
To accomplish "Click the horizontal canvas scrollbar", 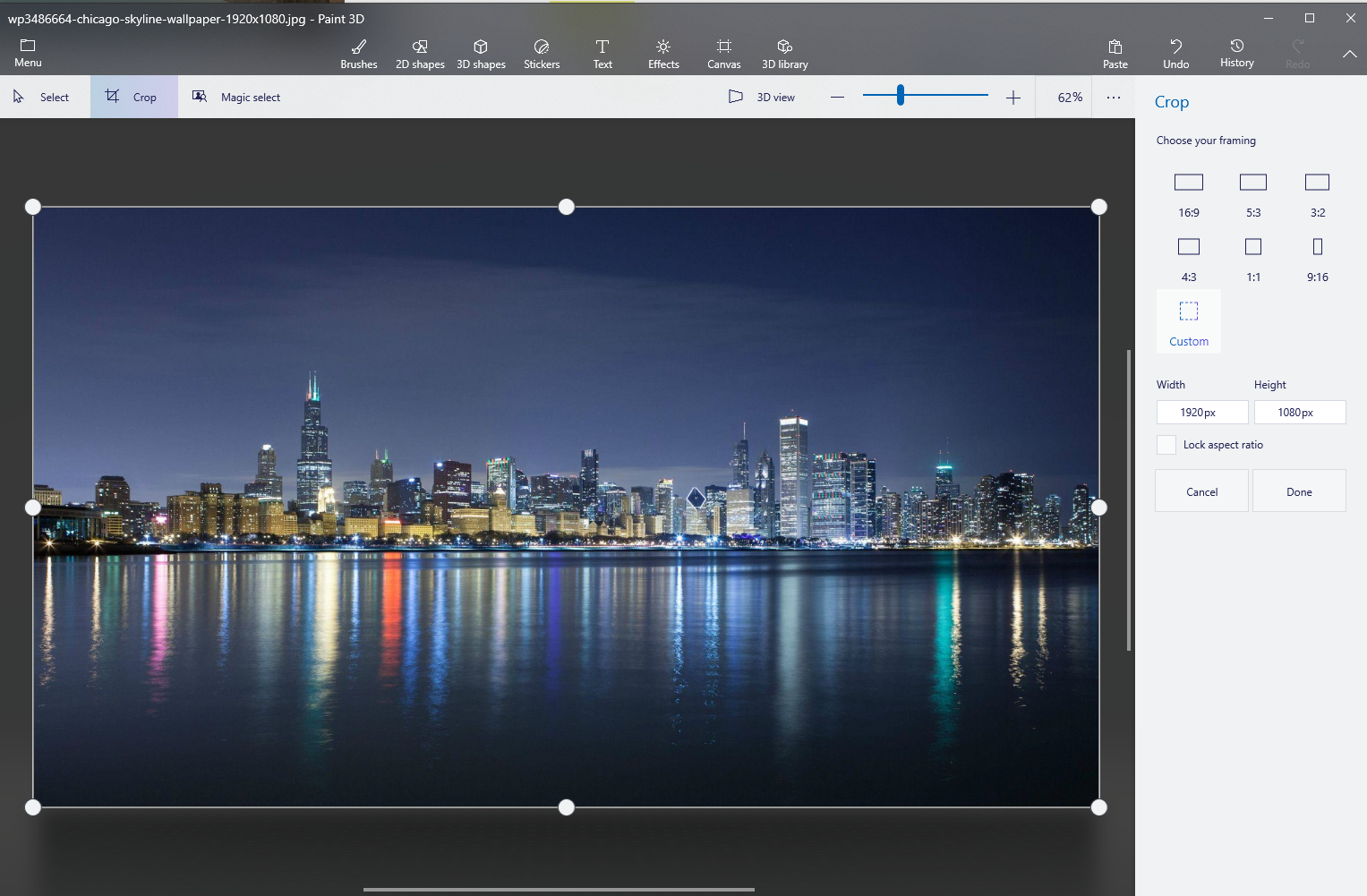I will pos(559,890).
